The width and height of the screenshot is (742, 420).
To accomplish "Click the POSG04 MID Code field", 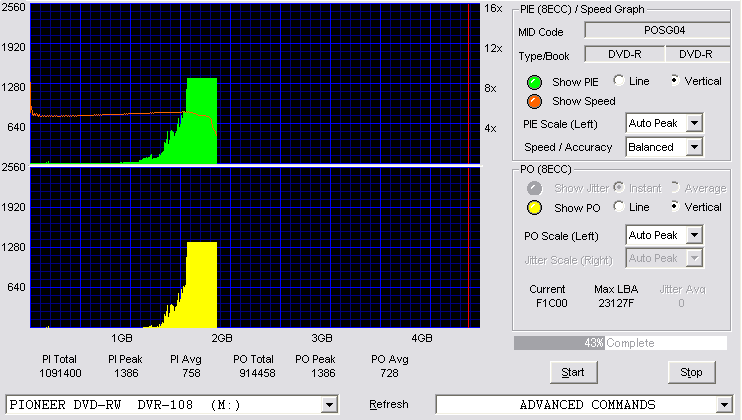I will coord(658,30).
